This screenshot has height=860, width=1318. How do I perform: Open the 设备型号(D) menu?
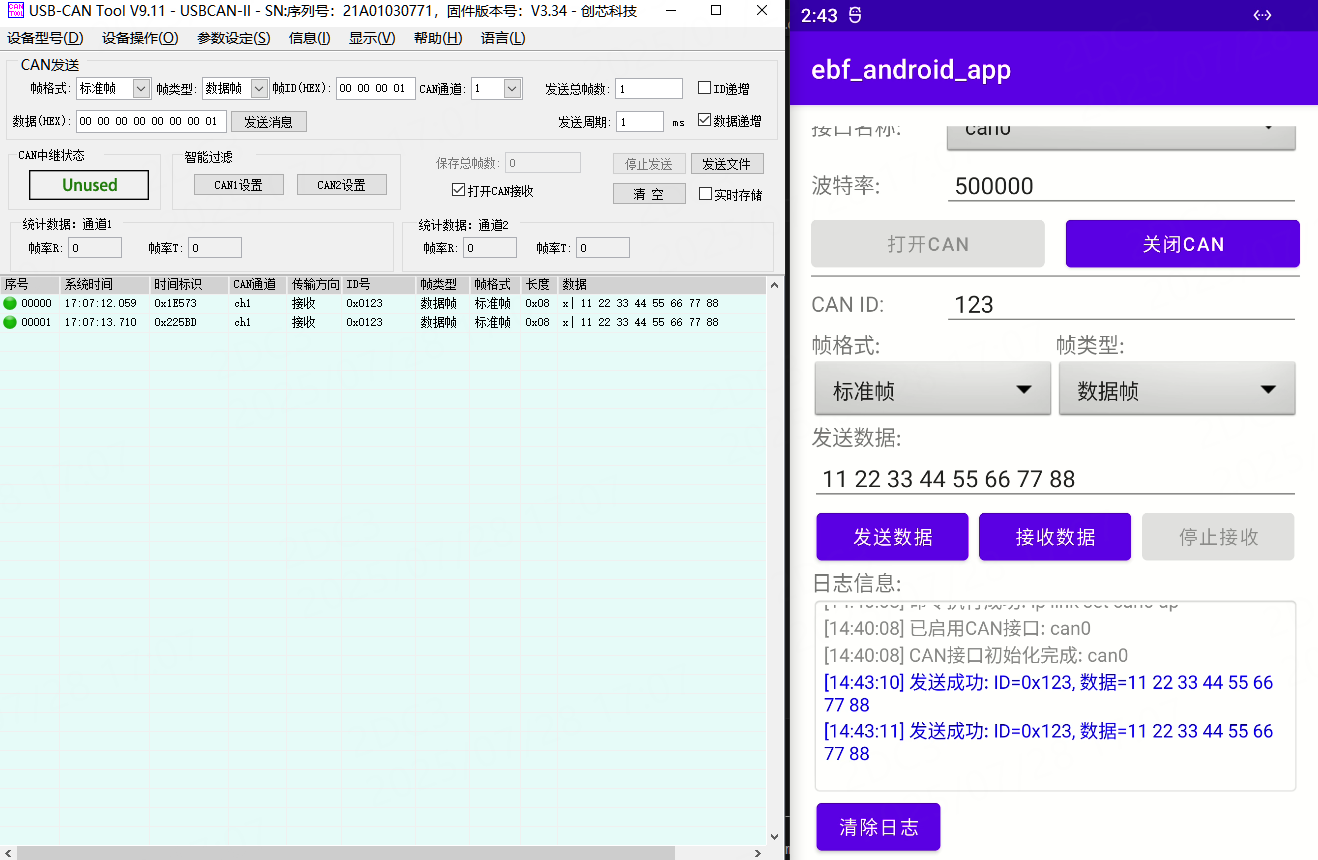tap(45, 38)
